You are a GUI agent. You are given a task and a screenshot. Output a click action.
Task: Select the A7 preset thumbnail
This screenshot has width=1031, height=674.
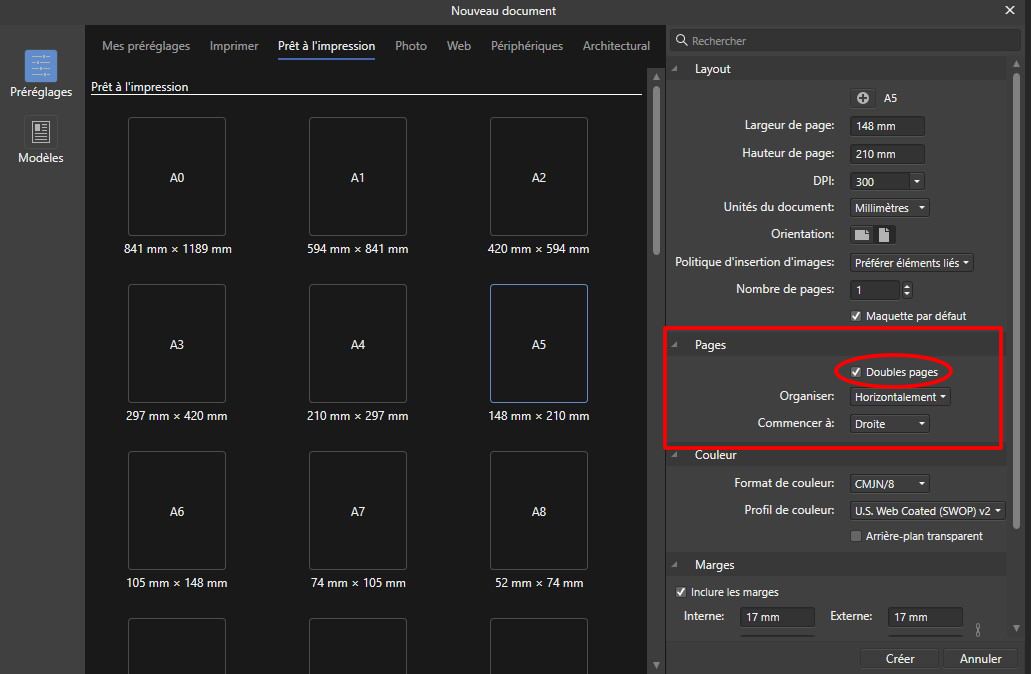358,510
